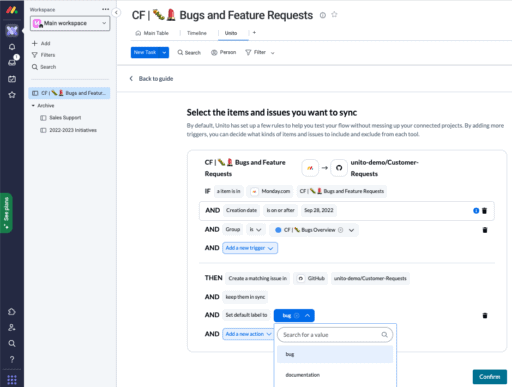Image resolution: width=512 pixels, height=387 pixels.
Task: Open 2022-2023 Initiatives board
Action: point(69,130)
